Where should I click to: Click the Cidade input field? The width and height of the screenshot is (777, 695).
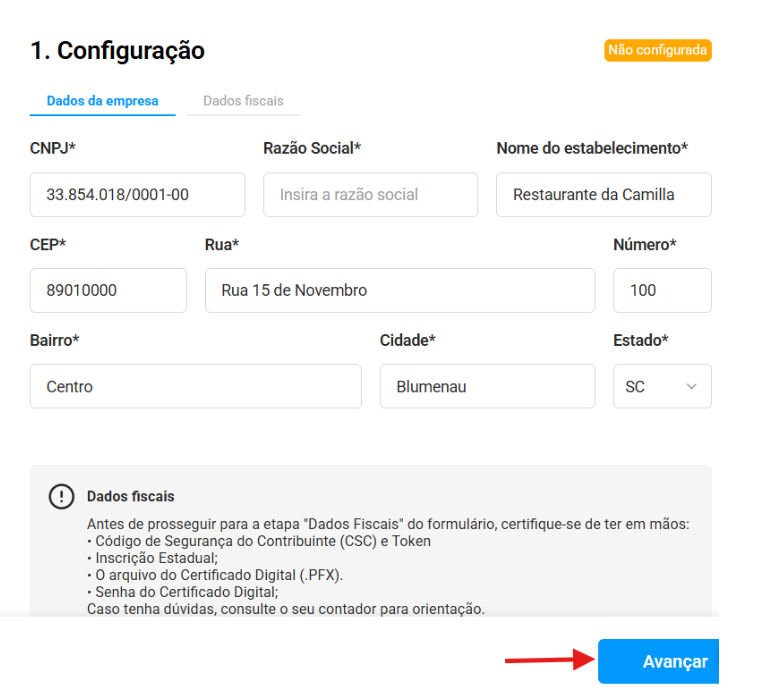tap(486, 387)
